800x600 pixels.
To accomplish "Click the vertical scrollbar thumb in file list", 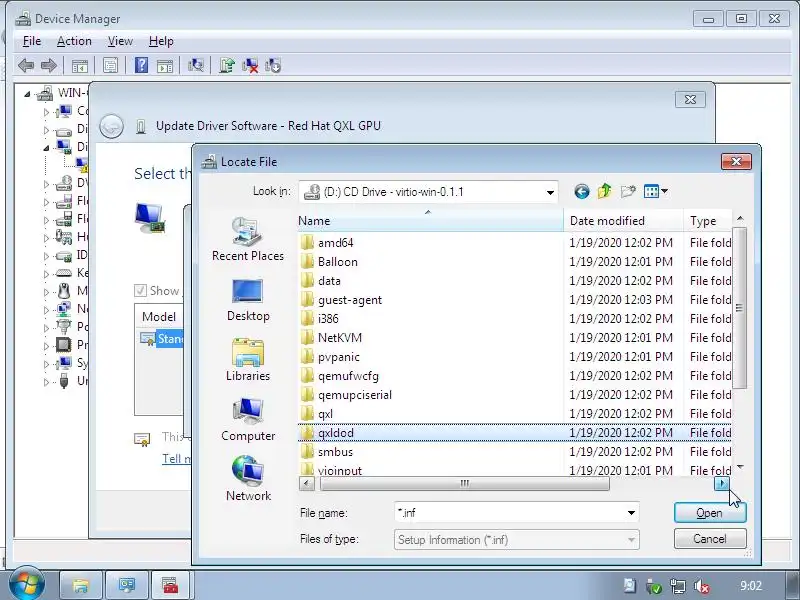I will 739,308.
